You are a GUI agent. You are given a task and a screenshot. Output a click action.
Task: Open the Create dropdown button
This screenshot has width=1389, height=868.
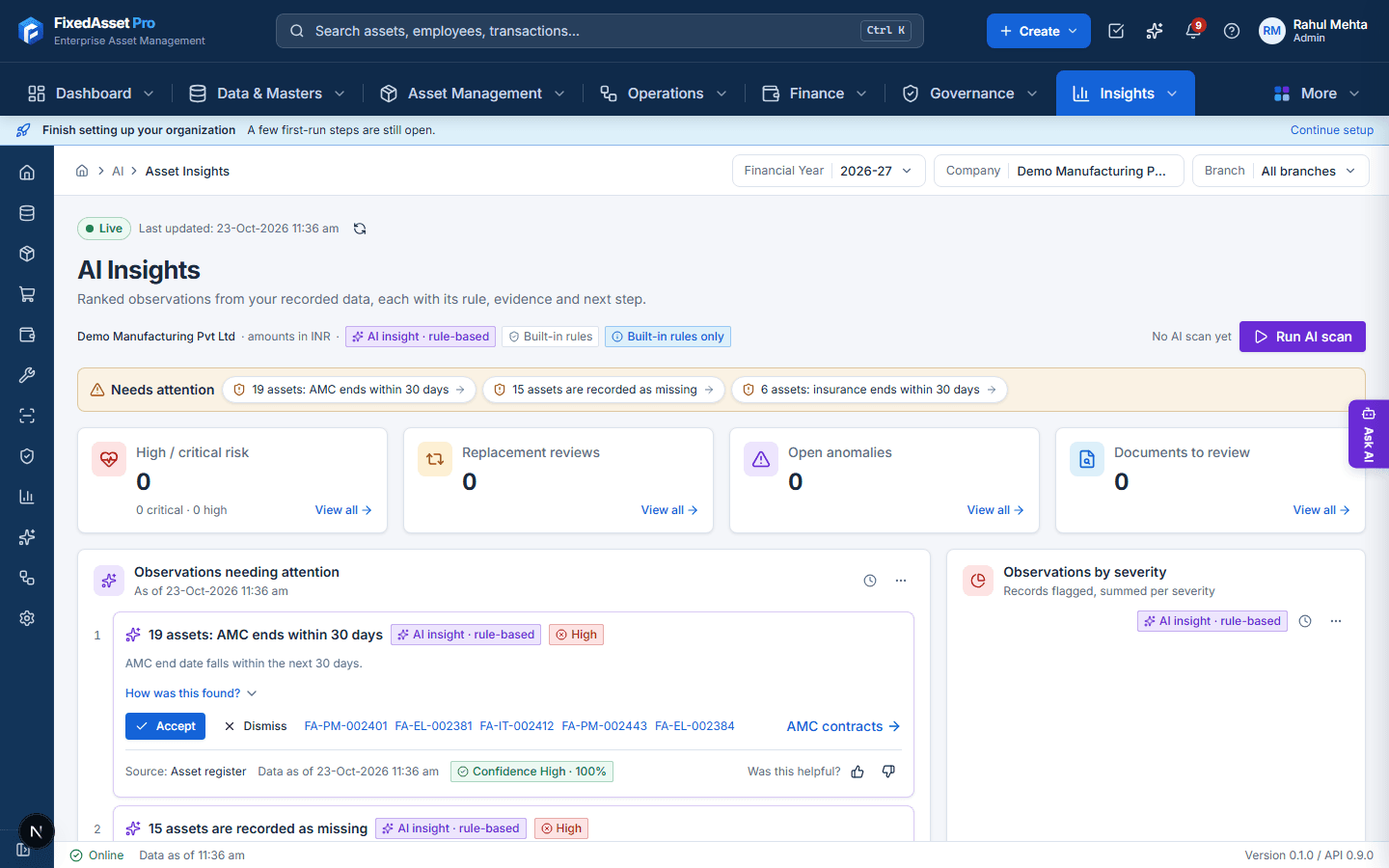(1039, 31)
